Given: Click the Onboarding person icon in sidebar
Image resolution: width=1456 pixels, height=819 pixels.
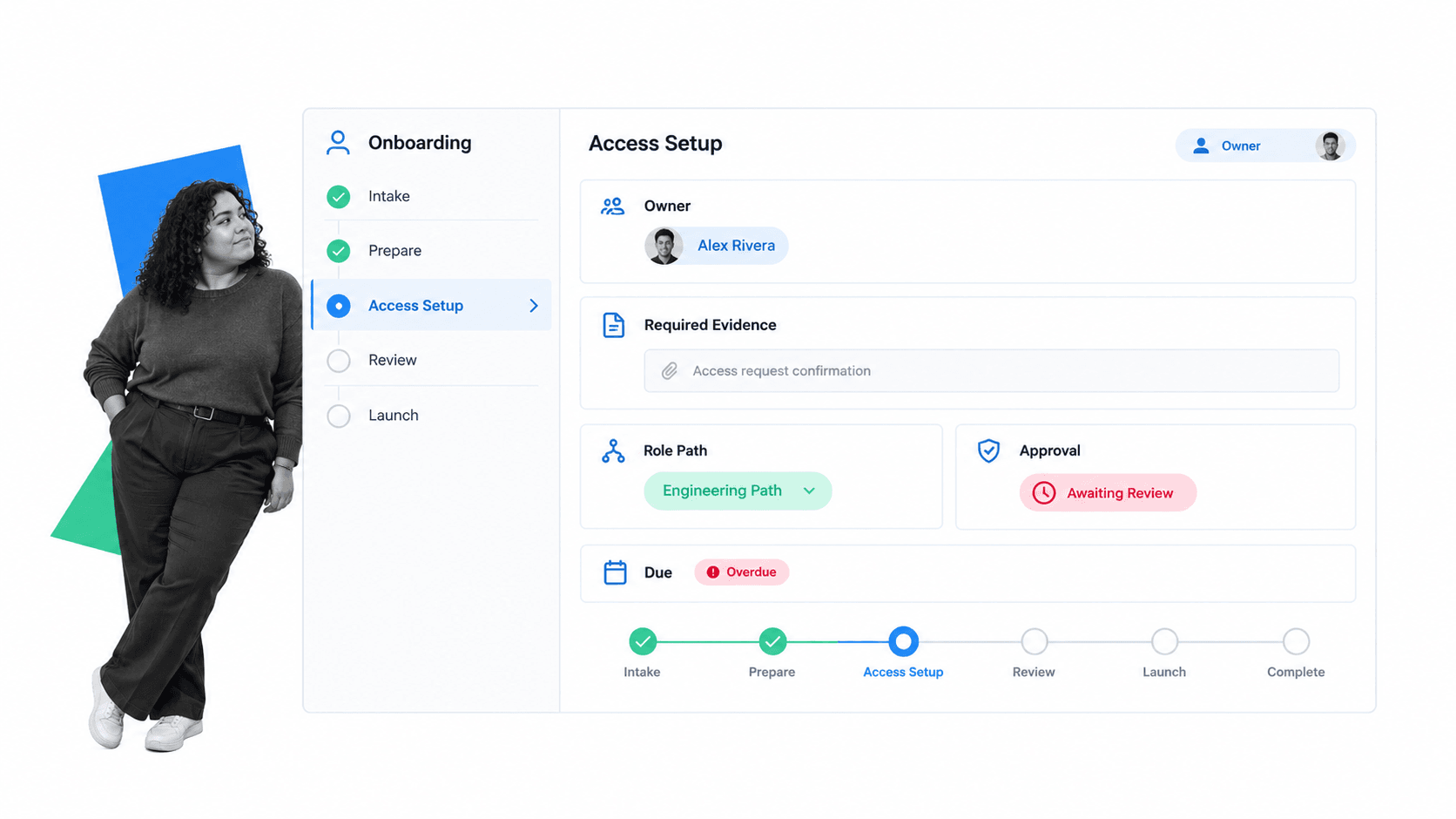Looking at the screenshot, I should point(338,143).
